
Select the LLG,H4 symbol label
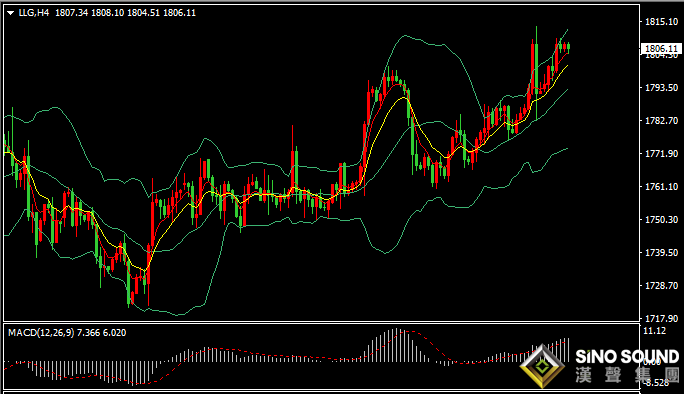click(x=34, y=13)
